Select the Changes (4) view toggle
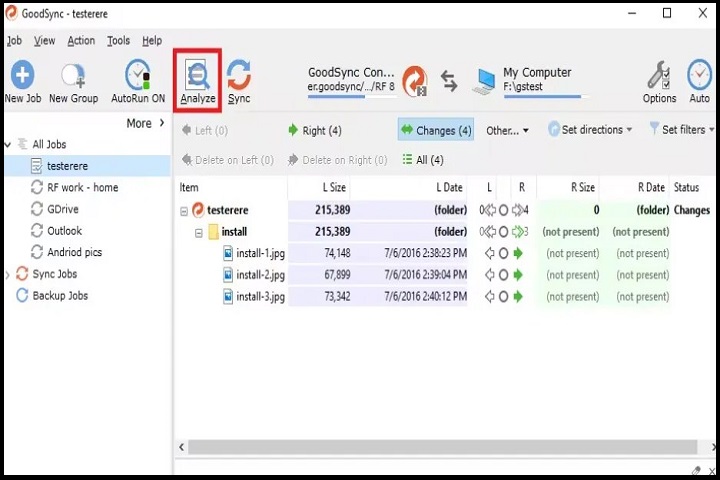 435,130
